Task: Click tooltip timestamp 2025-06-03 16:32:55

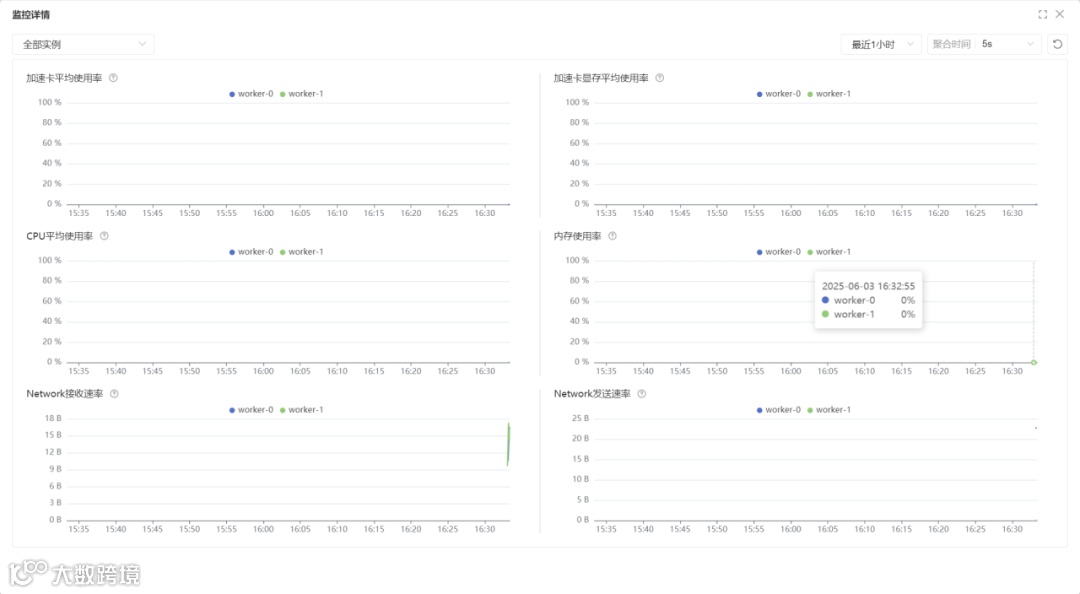Action: coord(868,285)
